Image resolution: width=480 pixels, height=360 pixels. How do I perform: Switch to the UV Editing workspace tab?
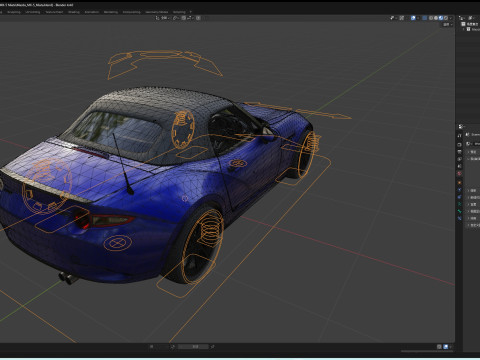33,12
